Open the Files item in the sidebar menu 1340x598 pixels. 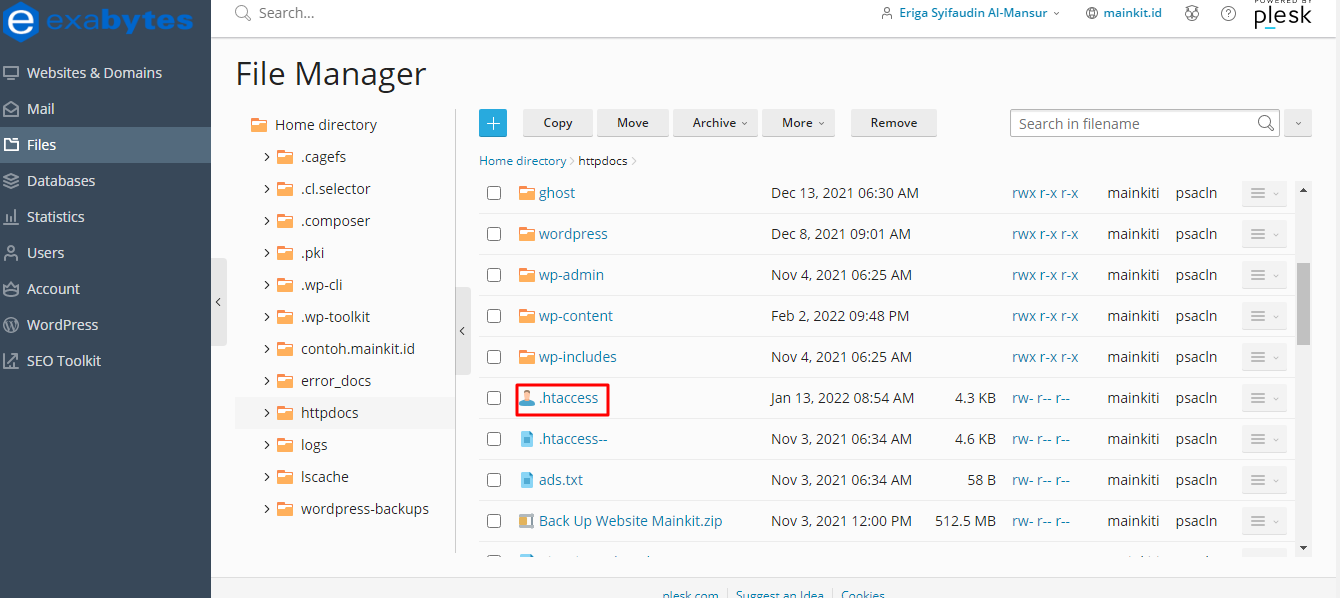point(41,144)
